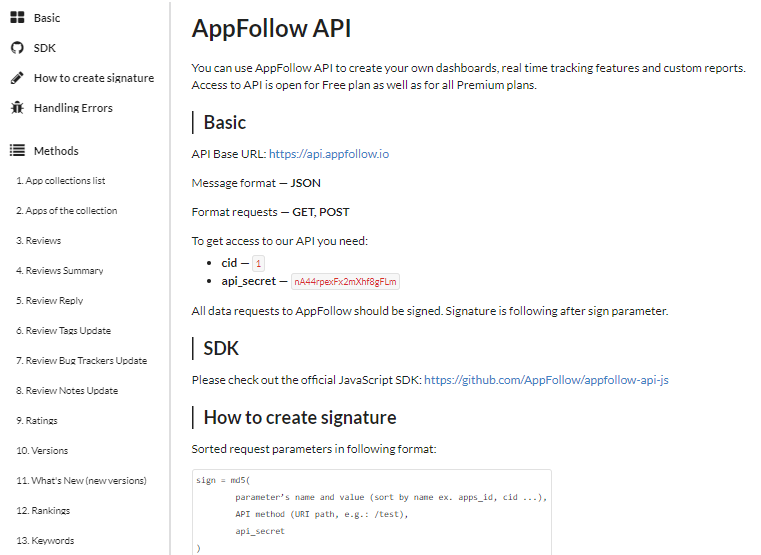
Task: Select Apps of the collection menu item
Action: (x=66, y=211)
